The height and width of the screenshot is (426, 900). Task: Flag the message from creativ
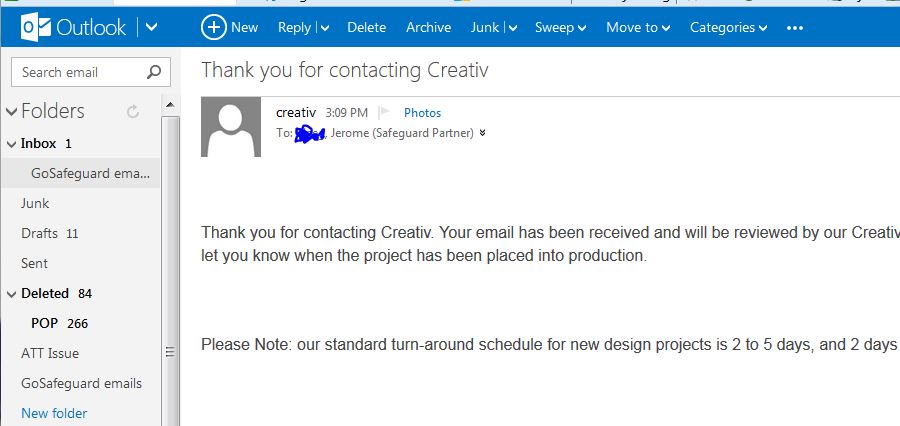(384, 113)
